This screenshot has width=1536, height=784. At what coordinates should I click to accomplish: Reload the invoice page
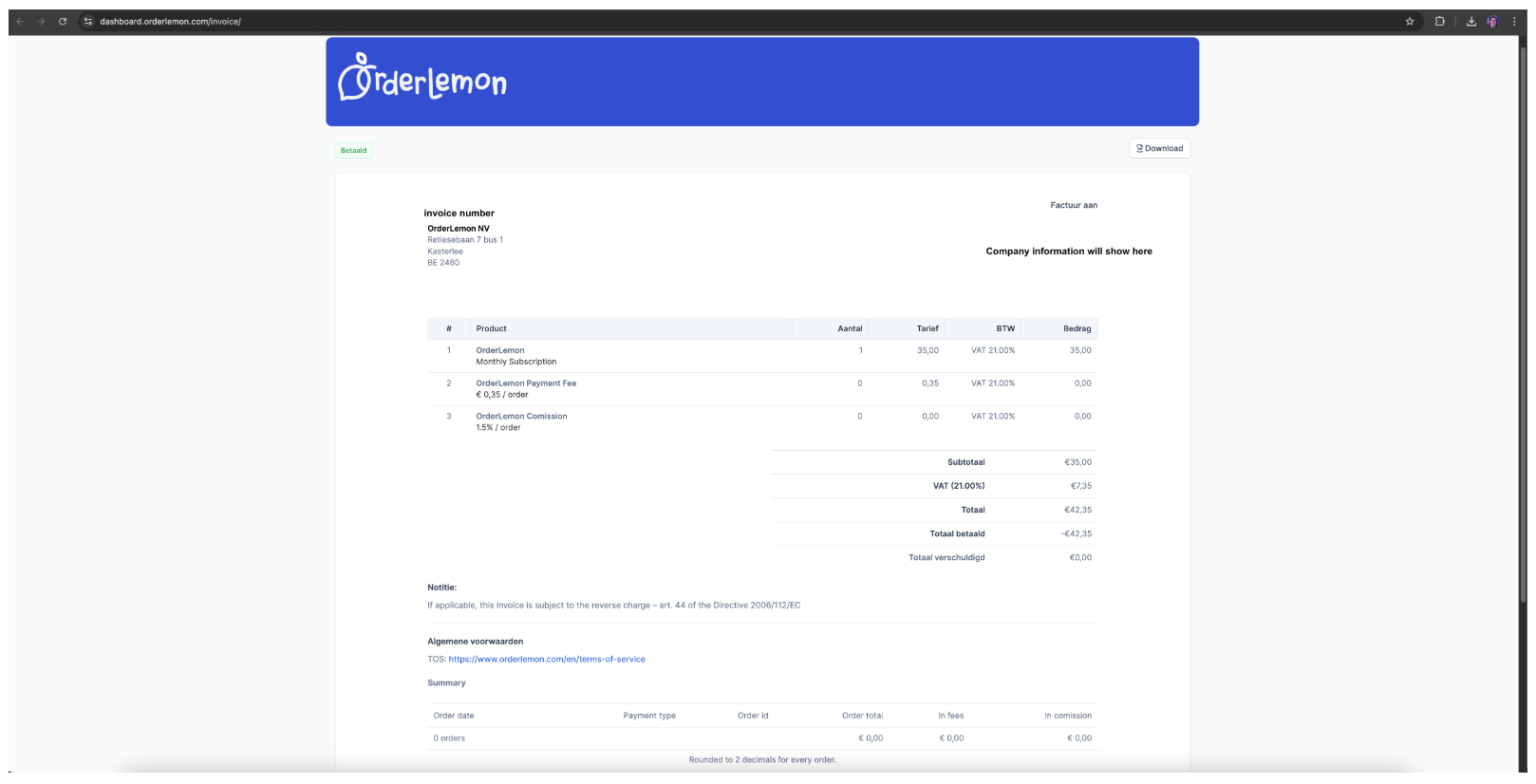point(63,21)
